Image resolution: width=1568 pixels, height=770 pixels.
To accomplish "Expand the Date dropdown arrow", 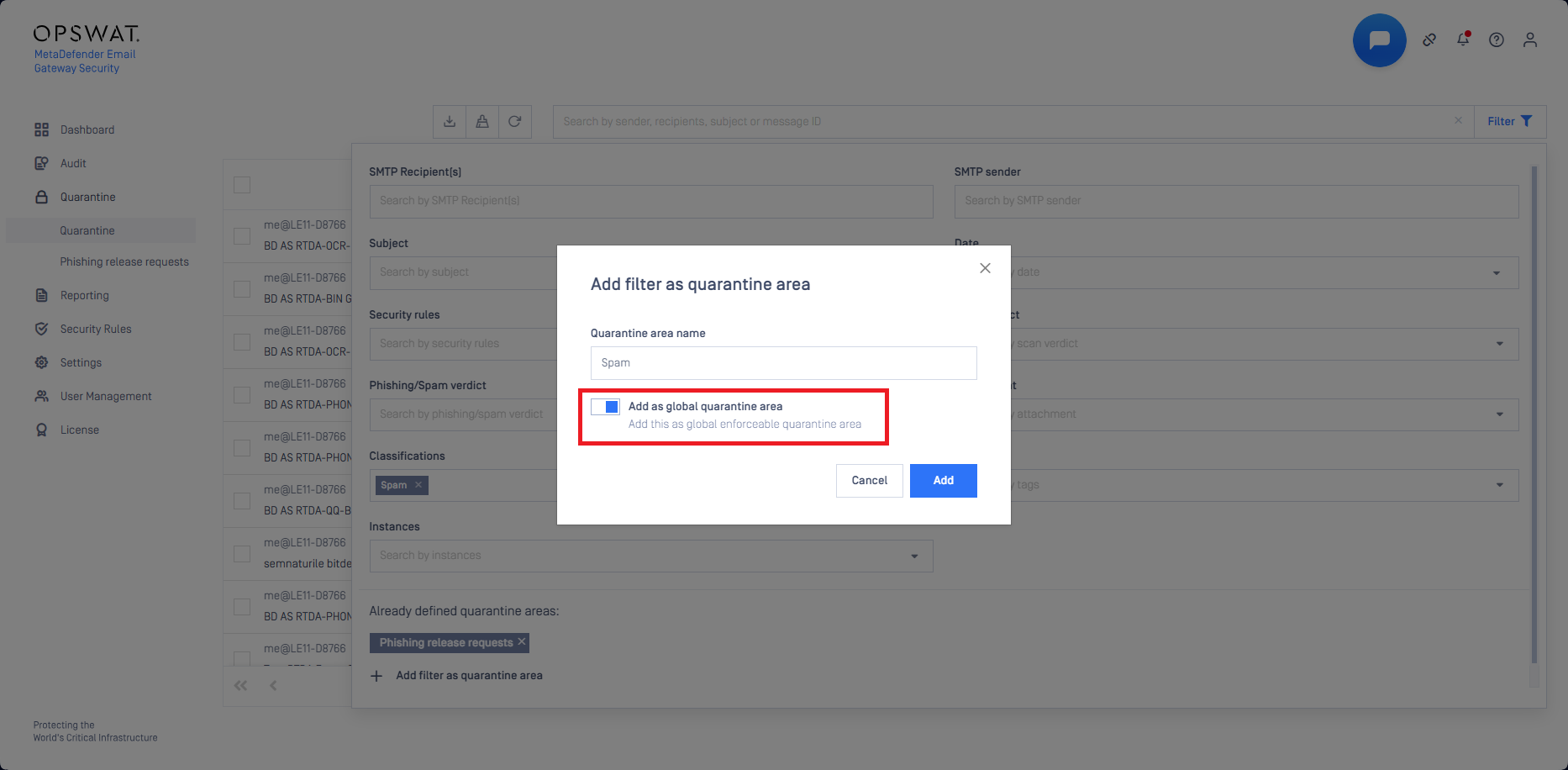I will click(x=1497, y=272).
